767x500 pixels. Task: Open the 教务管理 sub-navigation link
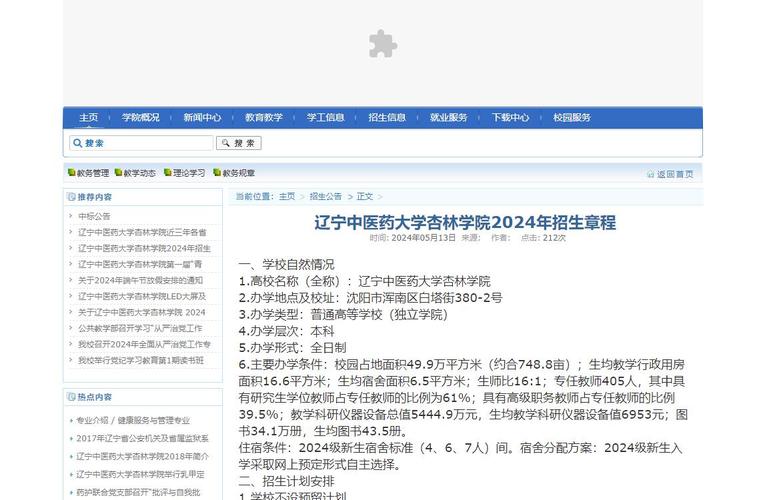(x=93, y=173)
